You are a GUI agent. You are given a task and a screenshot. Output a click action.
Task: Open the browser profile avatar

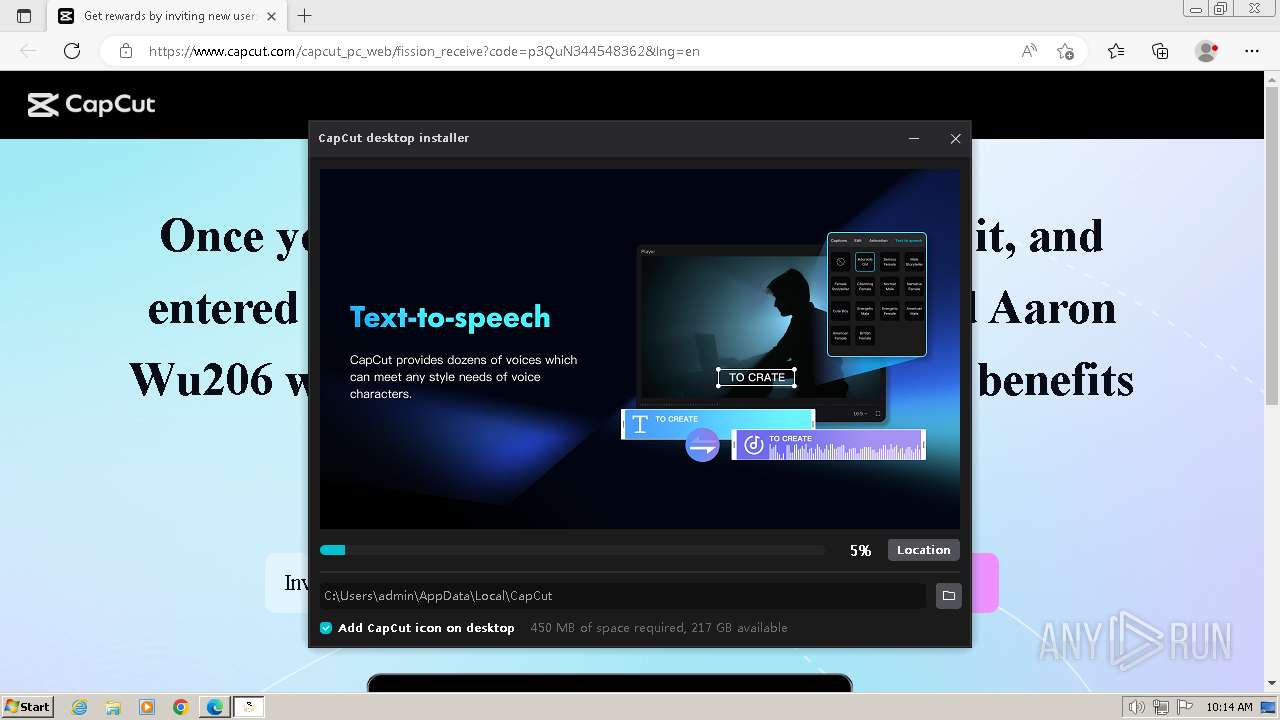pos(1206,51)
